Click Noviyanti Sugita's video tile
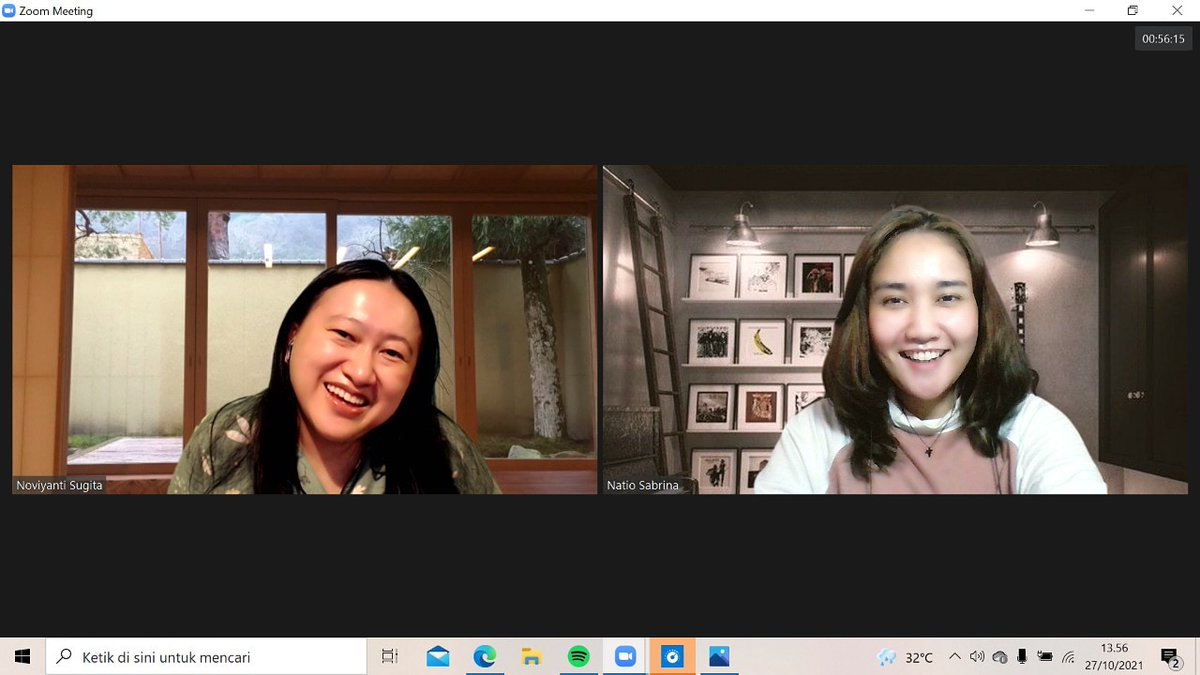Screen dimensions: 1200x675 [x=304, y=330]
